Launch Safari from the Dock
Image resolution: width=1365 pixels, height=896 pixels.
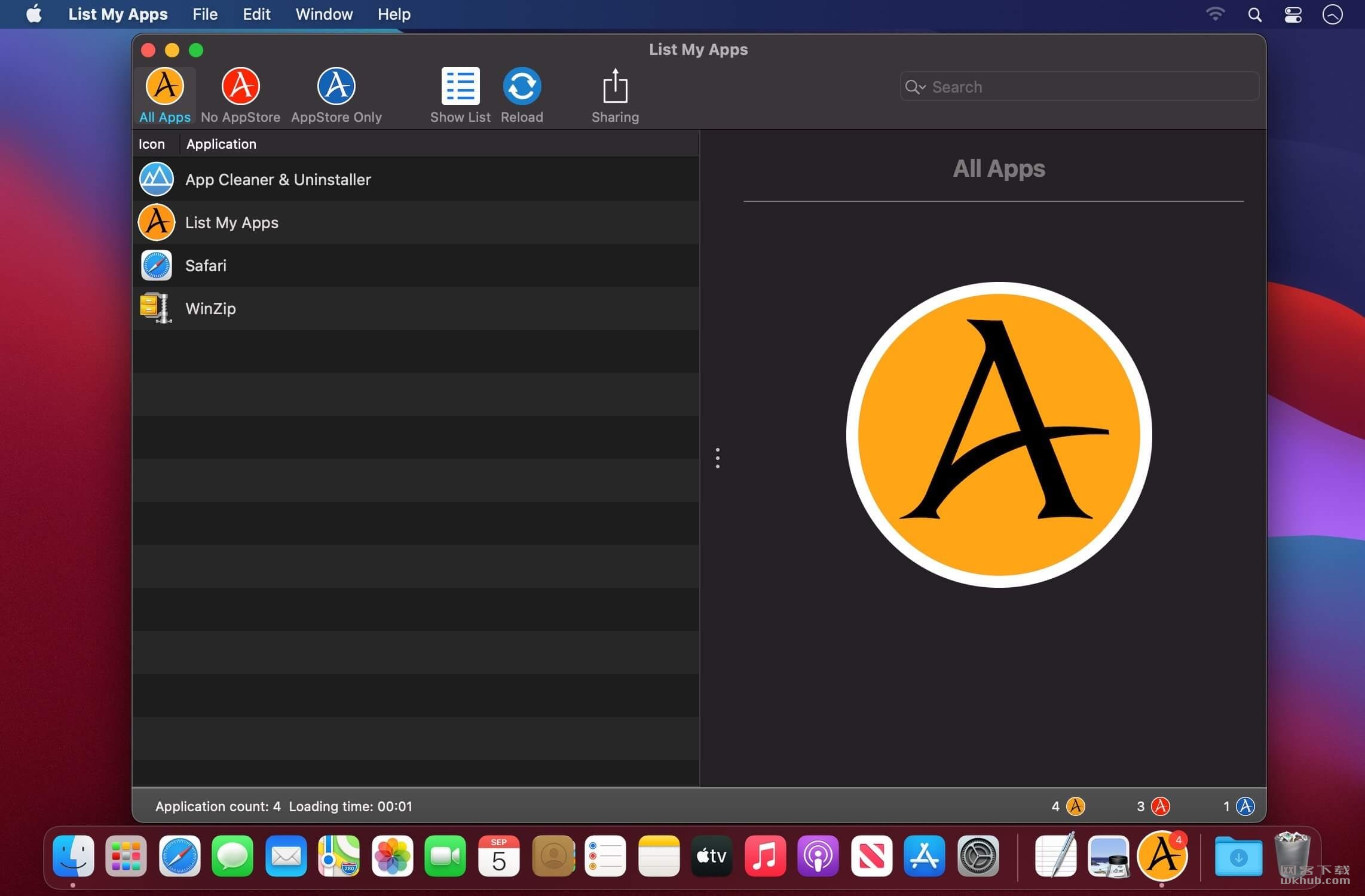point(179,857)
